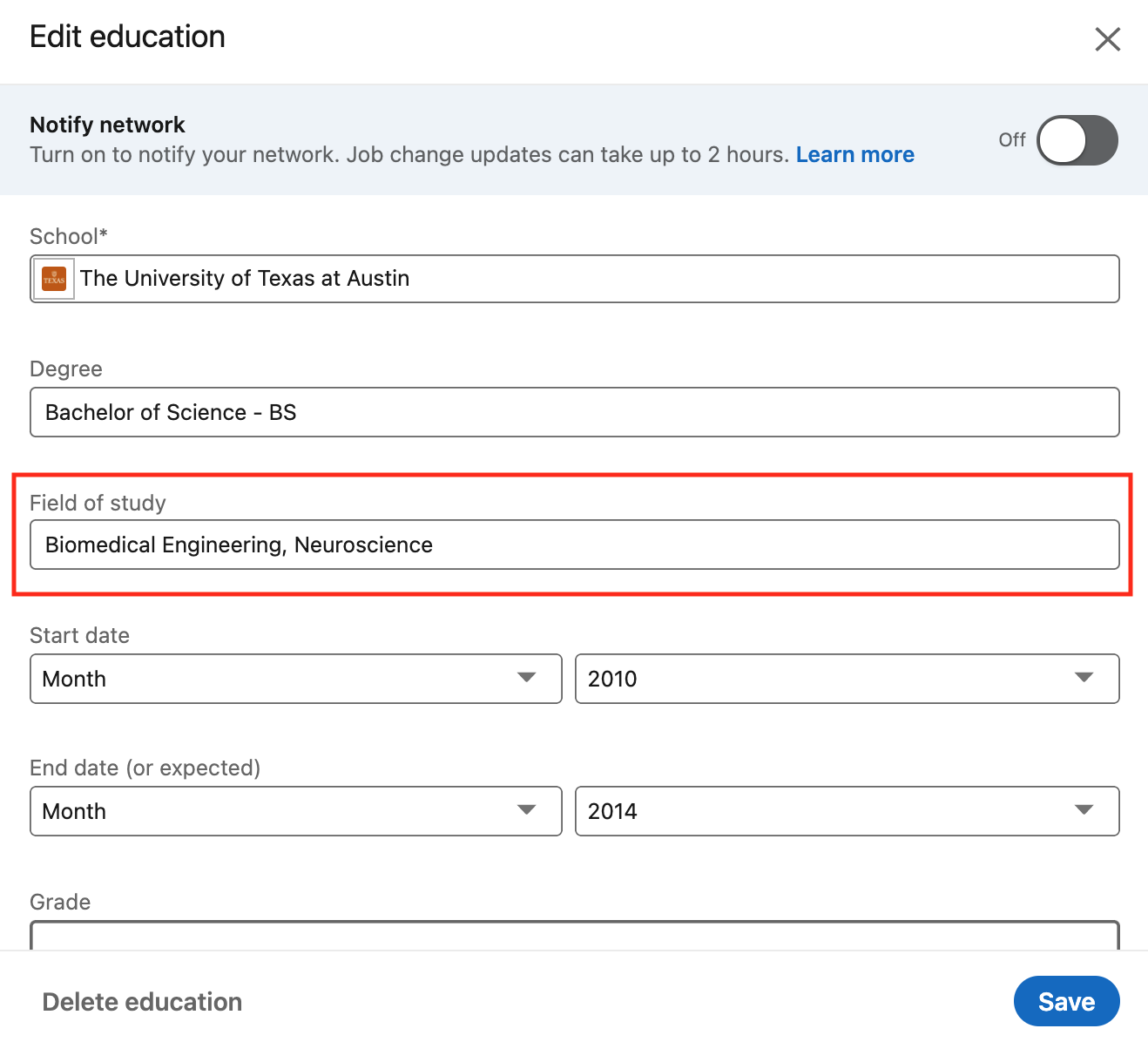Click the Grade field label

[60, 902]
